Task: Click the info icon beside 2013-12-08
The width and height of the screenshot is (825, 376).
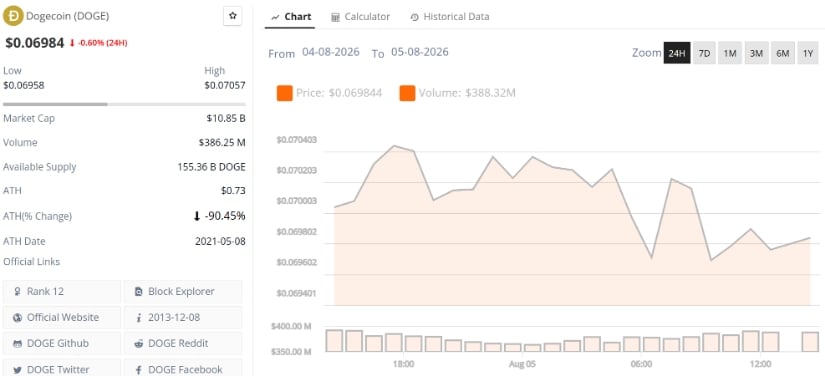Action: (139, 318)
